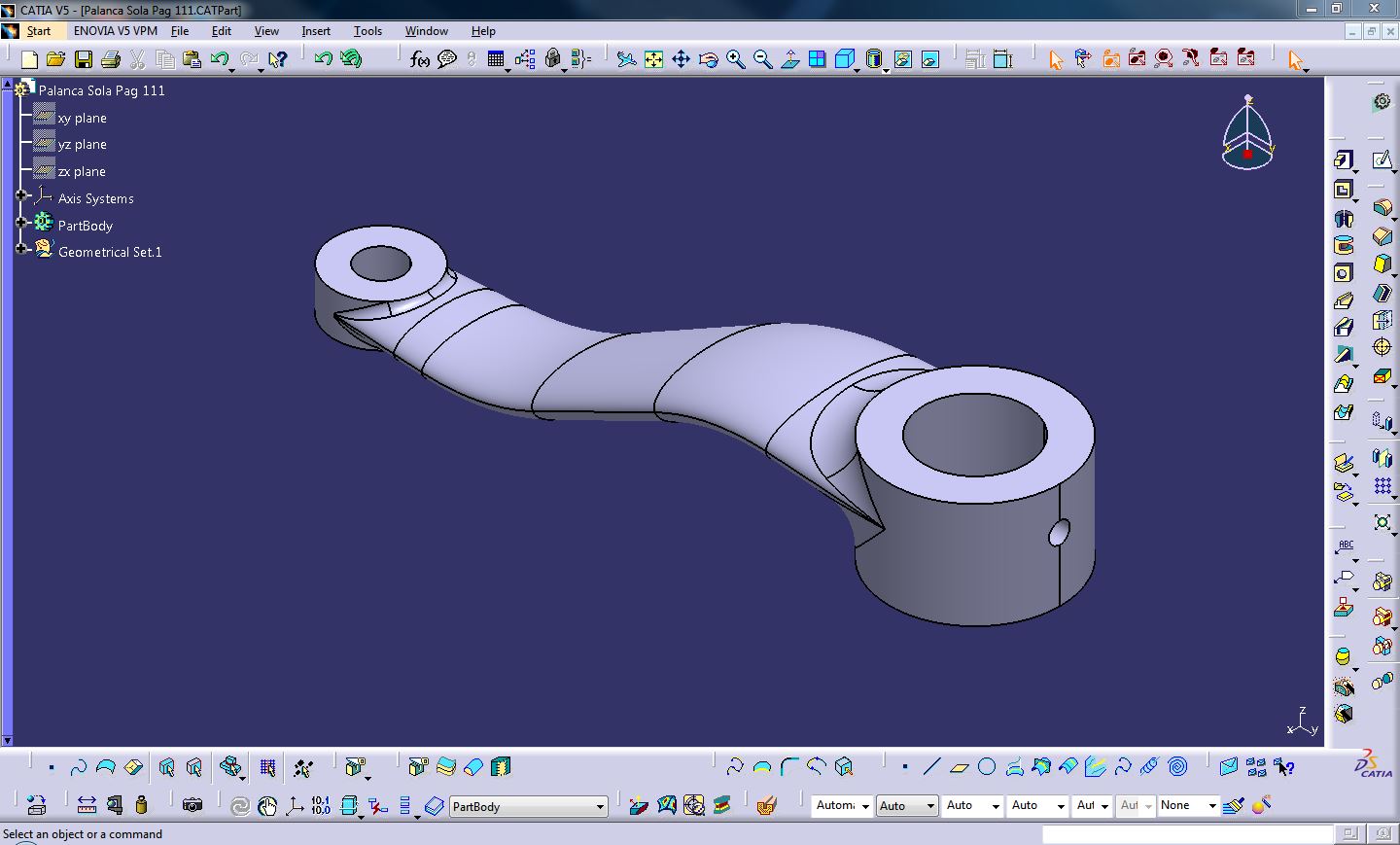The height and width of the screenshot is (845, 1400).
Task: Click the Circle tool in bottom toolbar
Action: (987, 767)
